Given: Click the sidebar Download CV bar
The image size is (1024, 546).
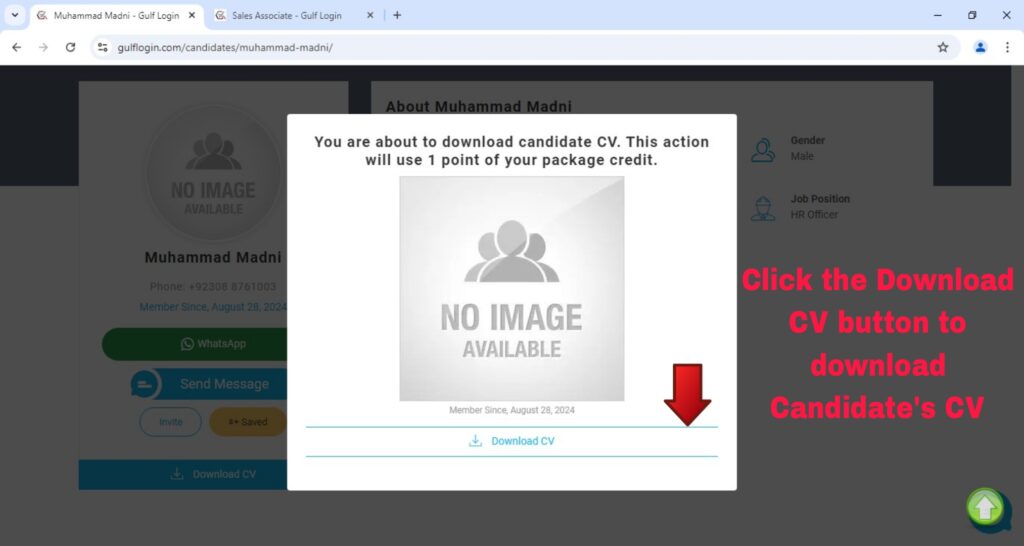Looking at the screenshot, I should click(x=213, y=474).
